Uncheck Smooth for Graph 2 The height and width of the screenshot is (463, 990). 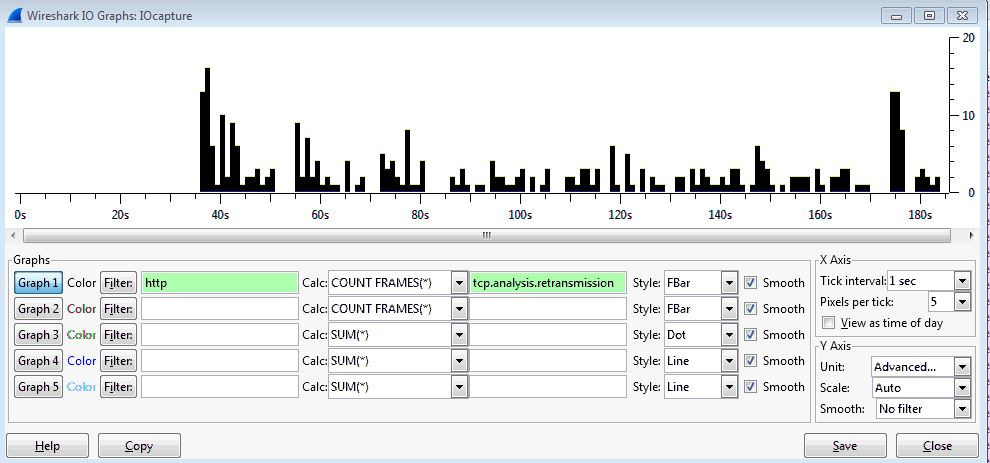(x=750, y=309)
